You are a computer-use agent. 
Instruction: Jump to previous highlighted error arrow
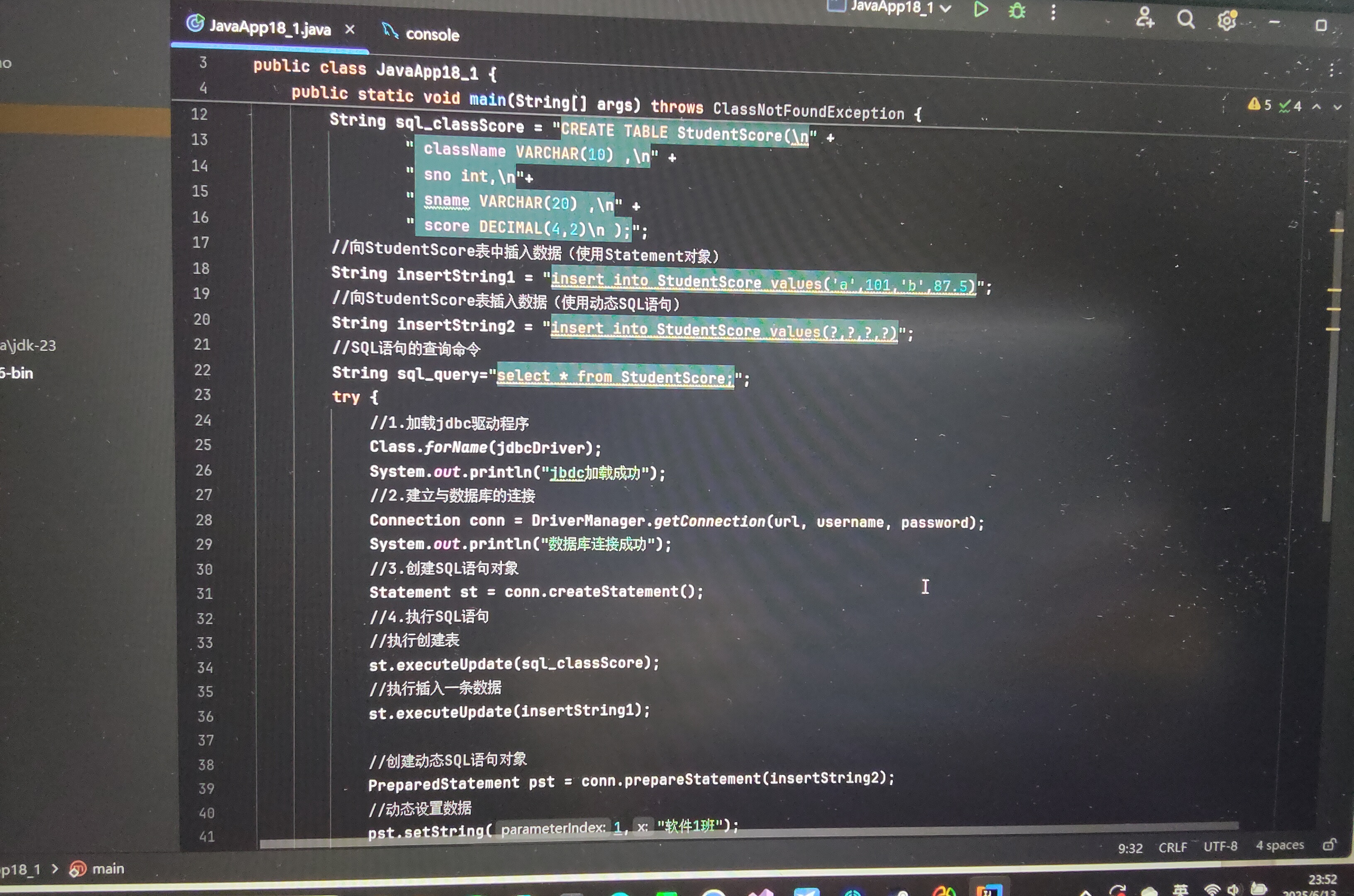click(x=1316, y=106)
